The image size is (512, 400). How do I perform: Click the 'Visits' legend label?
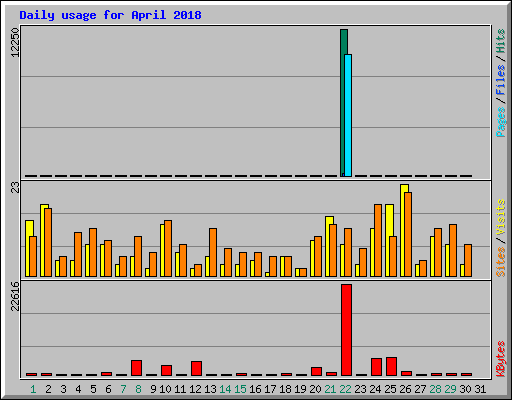(x=500, y=217)
